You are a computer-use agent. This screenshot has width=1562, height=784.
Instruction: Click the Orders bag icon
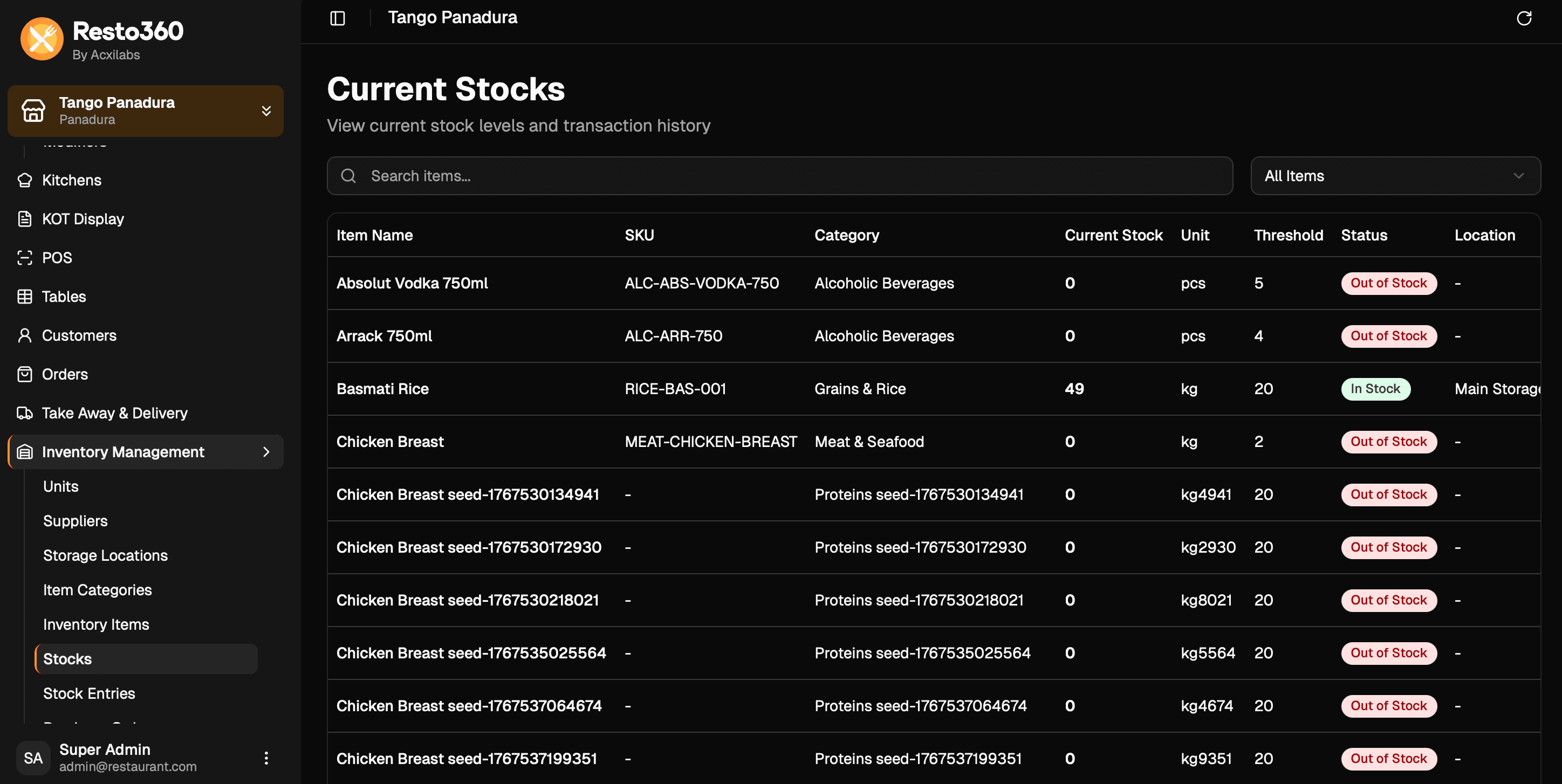(x=24, y=374)
